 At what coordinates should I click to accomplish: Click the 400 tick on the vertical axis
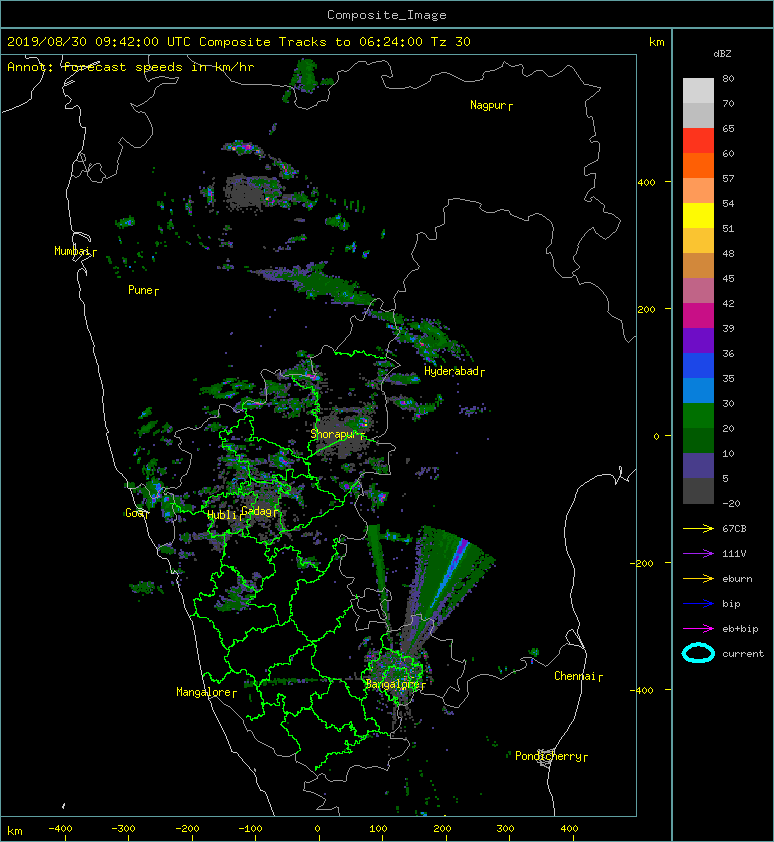coord(646,183)
